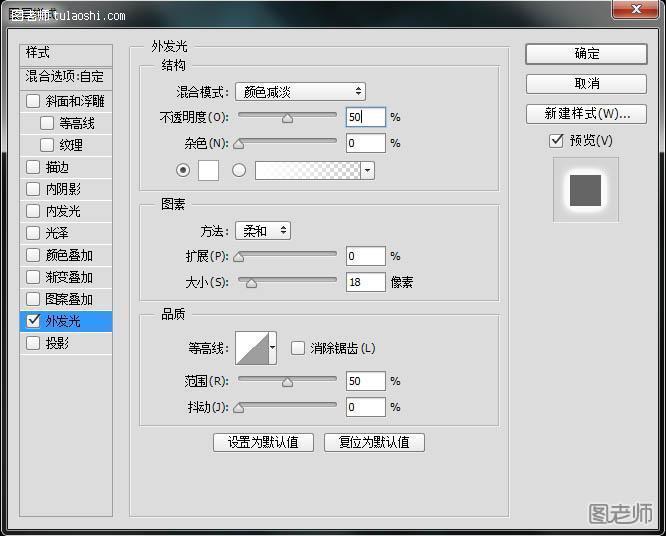This screenshot has height=536, width=666.
Task: Click the 杂色 slider handle
Action: (x=239, y=144)
